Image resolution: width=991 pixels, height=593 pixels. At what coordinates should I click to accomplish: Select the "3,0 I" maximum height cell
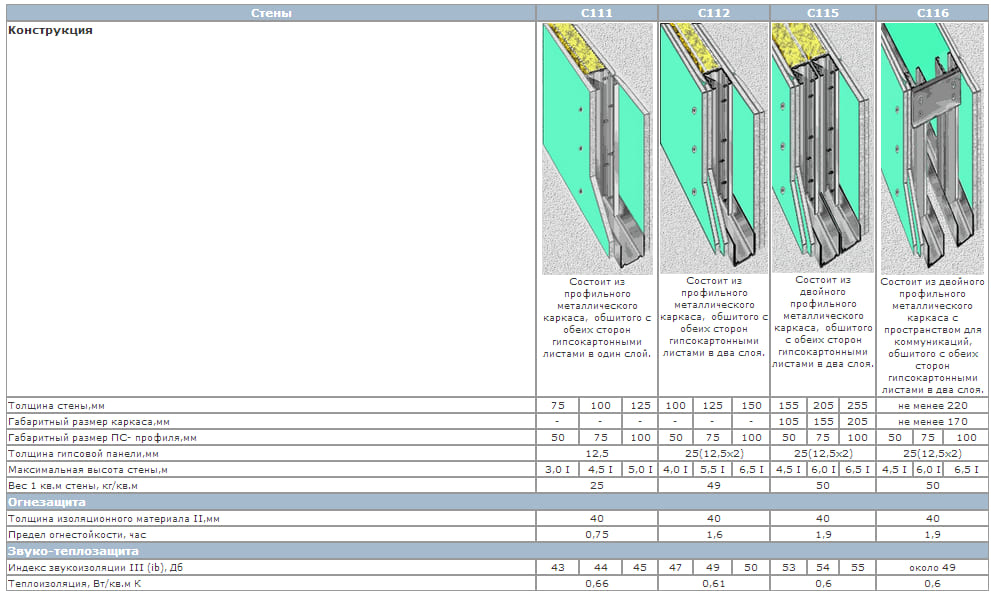(x=557, y=470)
